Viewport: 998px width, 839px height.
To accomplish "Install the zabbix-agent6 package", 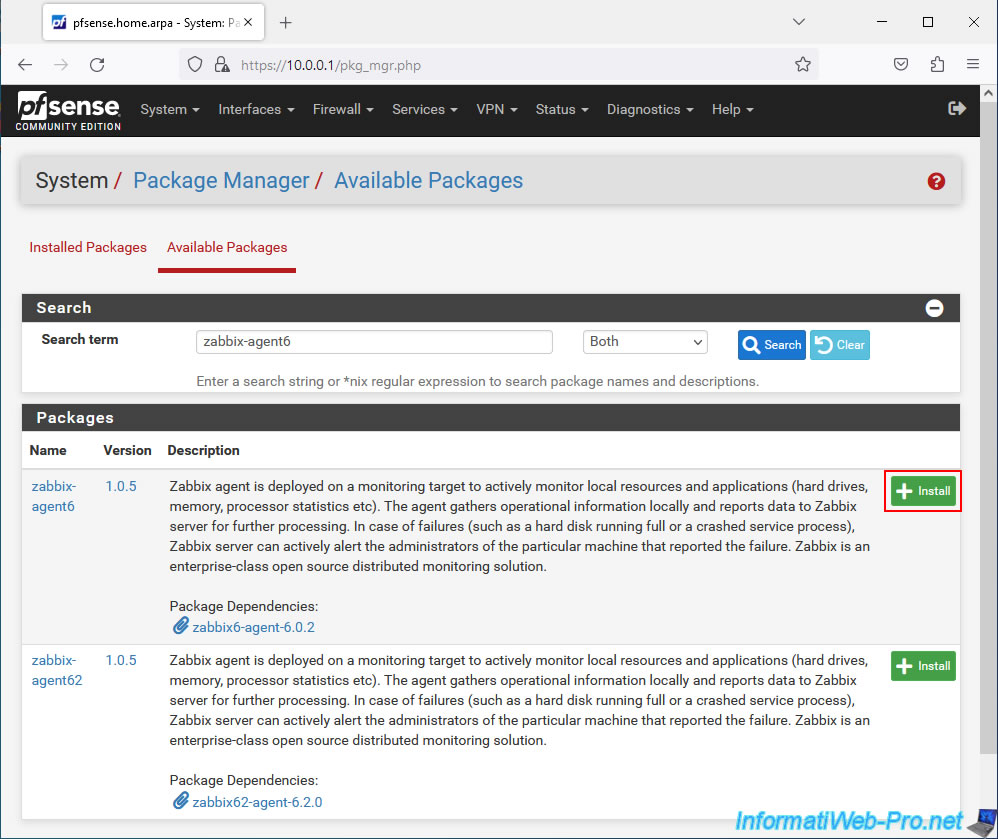I will 923,491.
